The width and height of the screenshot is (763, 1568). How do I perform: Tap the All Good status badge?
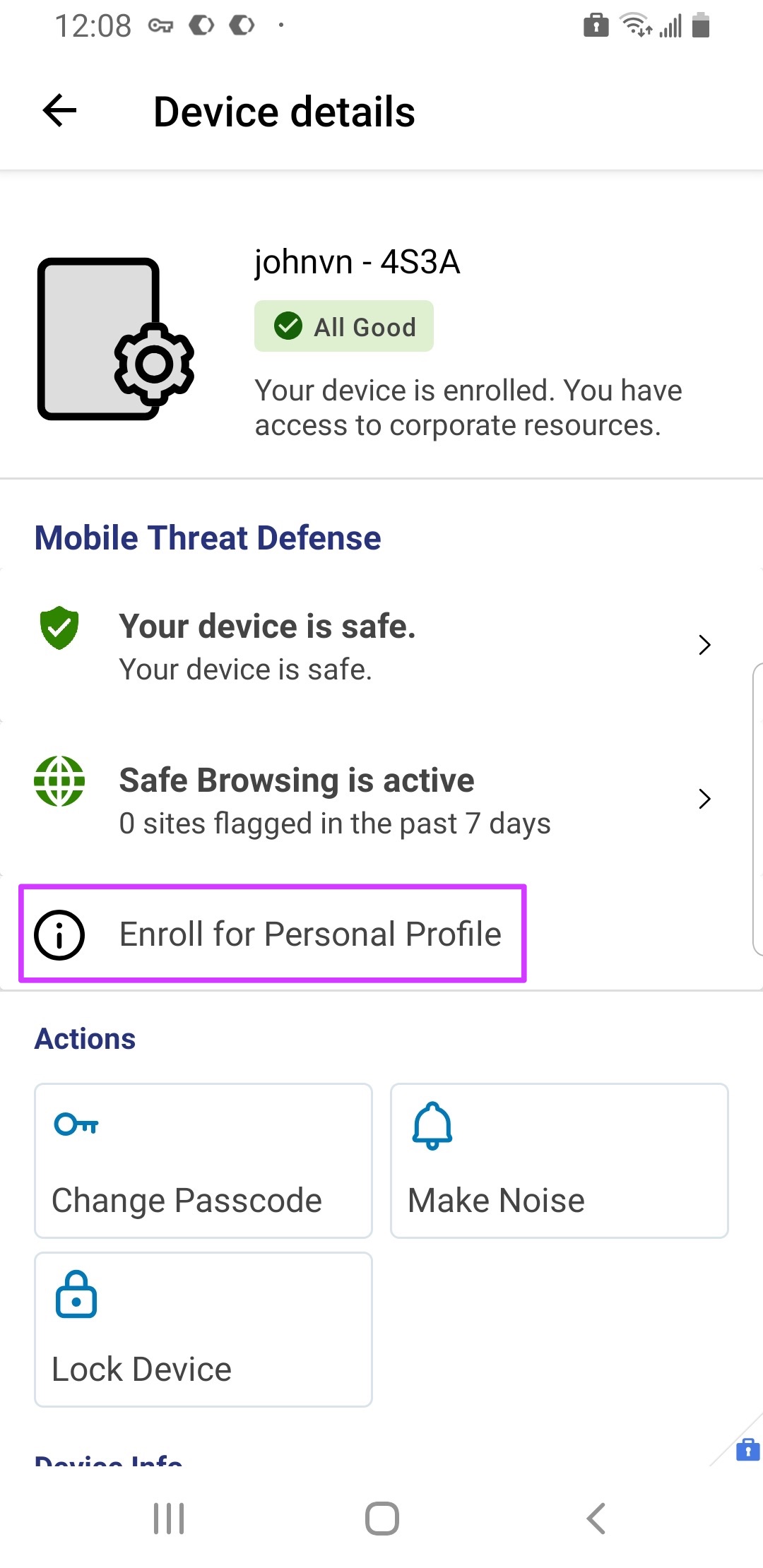tap(344, 326)
